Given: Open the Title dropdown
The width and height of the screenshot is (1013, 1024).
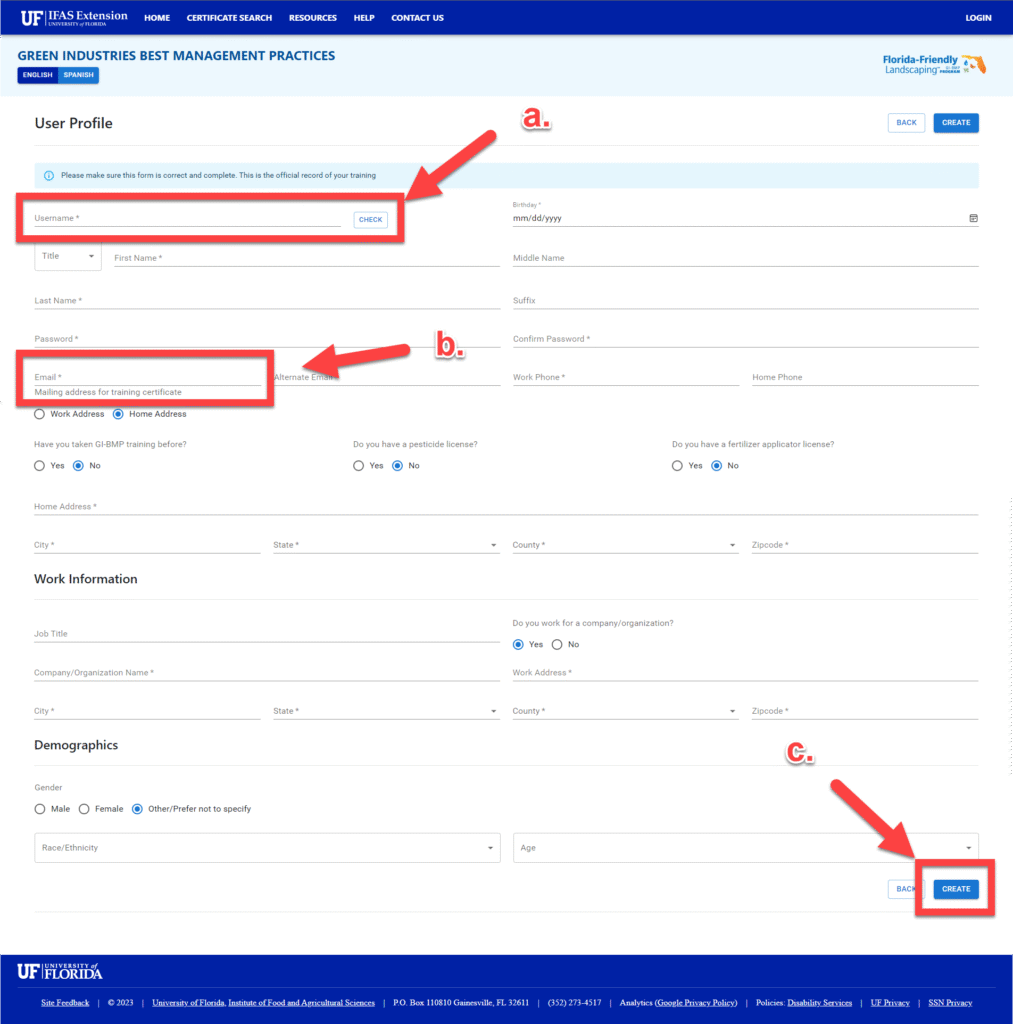Looking at the screenshot, I should tap(68, 257).
